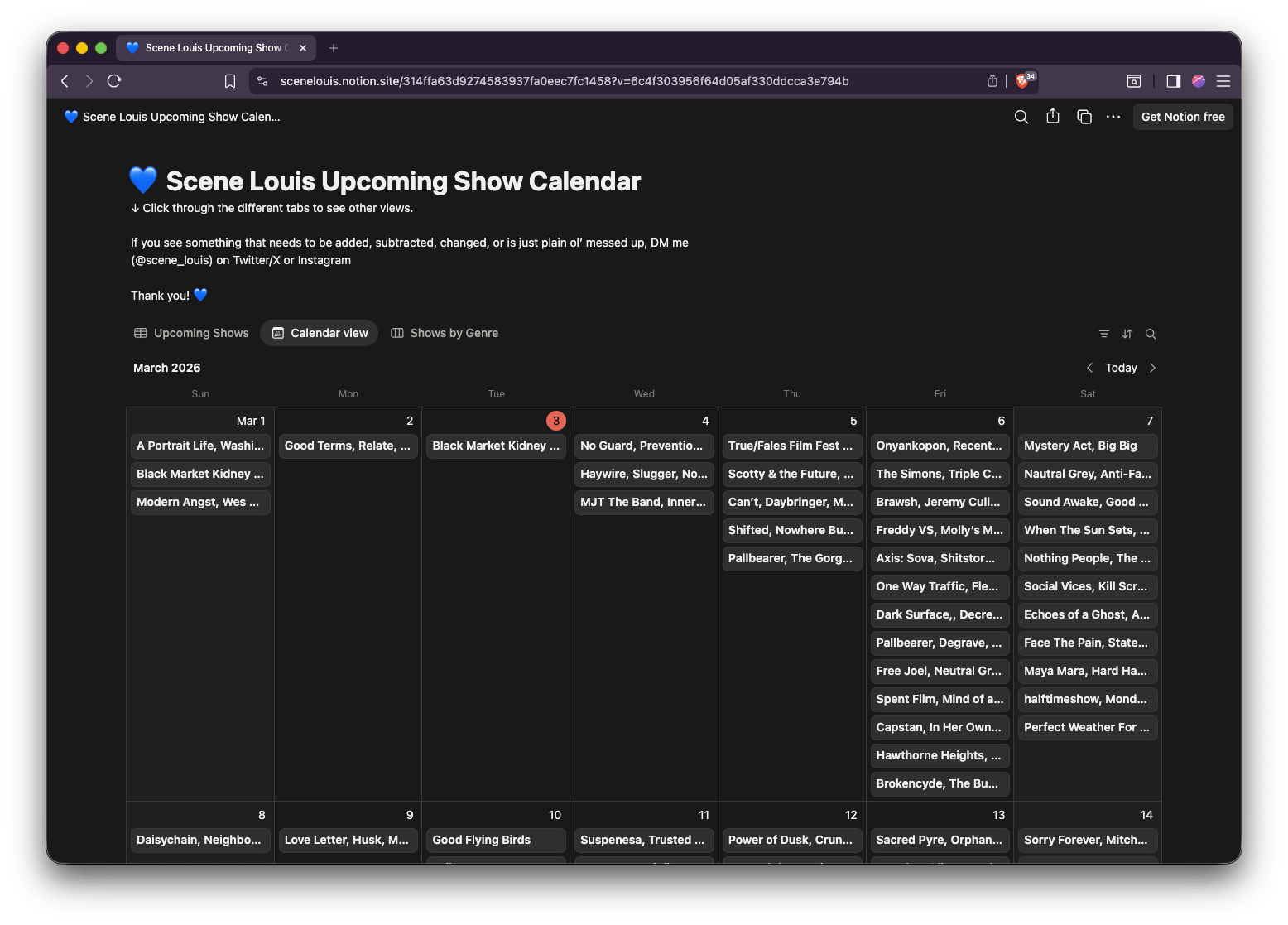Click the browser reload button
The image size is (1288, 925).
[114, 80]
